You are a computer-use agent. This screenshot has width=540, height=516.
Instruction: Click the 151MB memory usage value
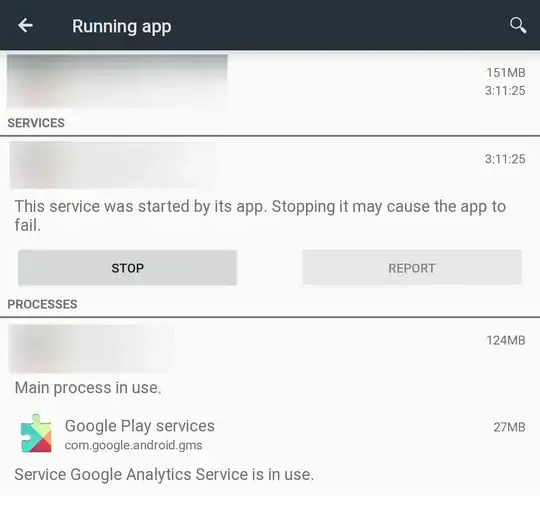506,73
